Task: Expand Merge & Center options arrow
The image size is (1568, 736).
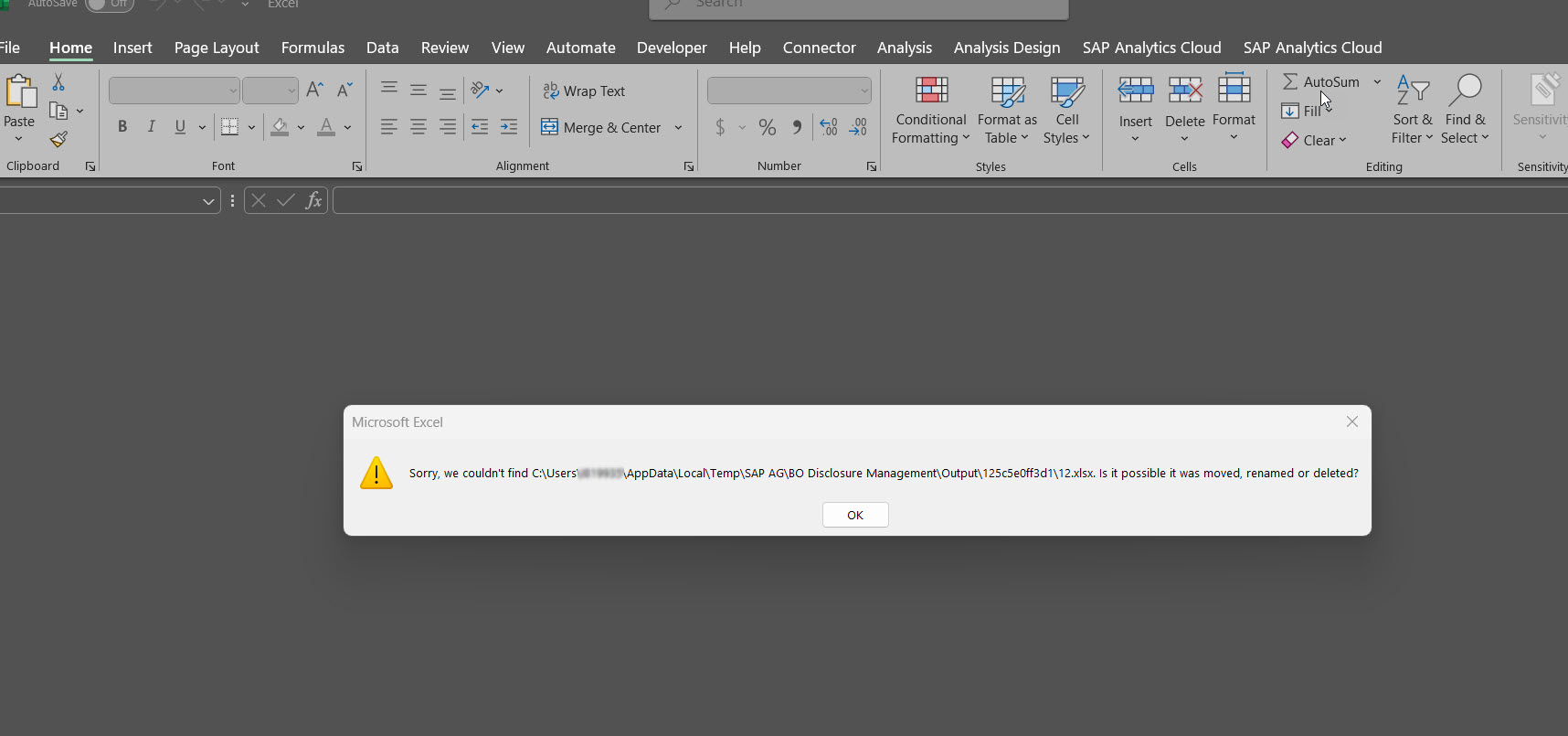Action: 678,127
